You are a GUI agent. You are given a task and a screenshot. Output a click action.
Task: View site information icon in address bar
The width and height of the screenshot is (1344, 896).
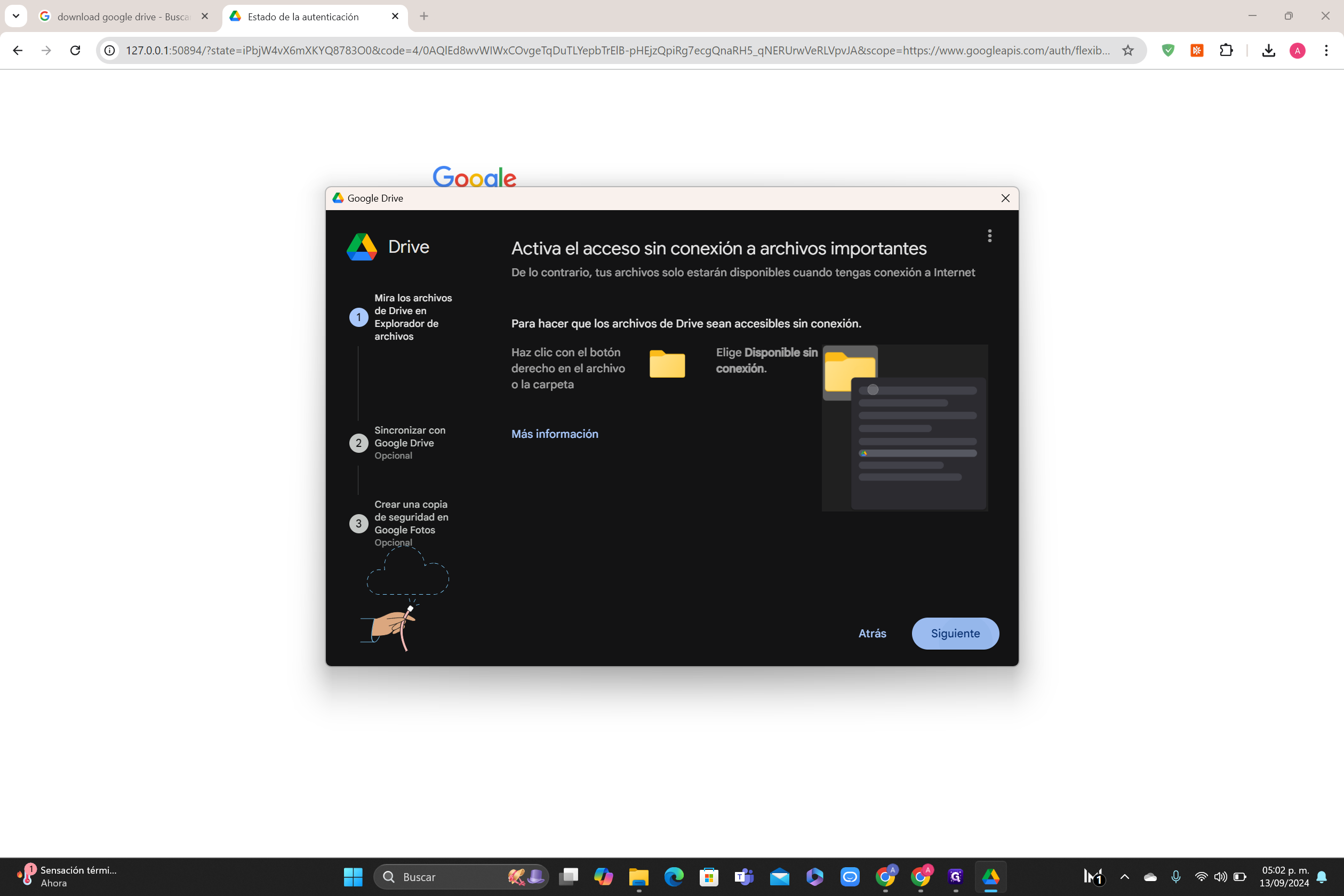point(110,50)
